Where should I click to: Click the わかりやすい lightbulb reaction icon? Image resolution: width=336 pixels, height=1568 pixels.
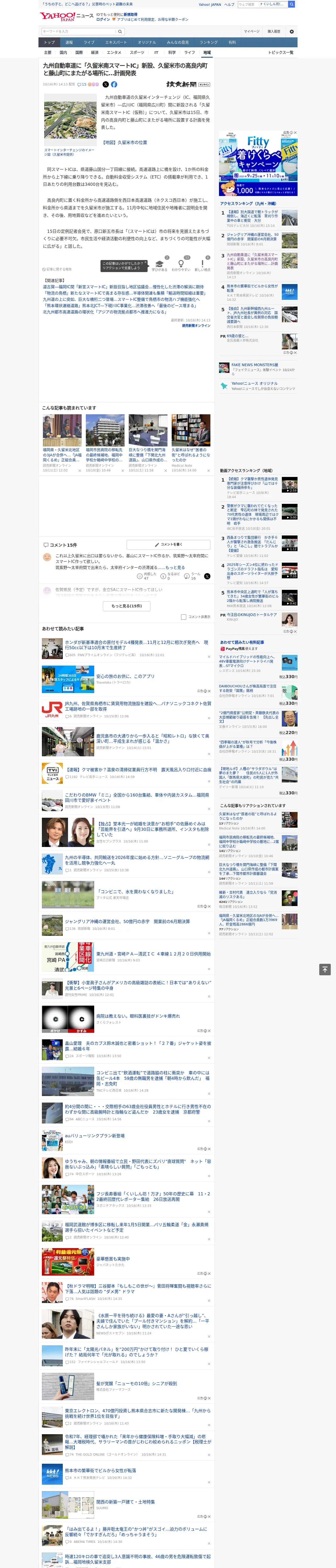tap(181, 264)
